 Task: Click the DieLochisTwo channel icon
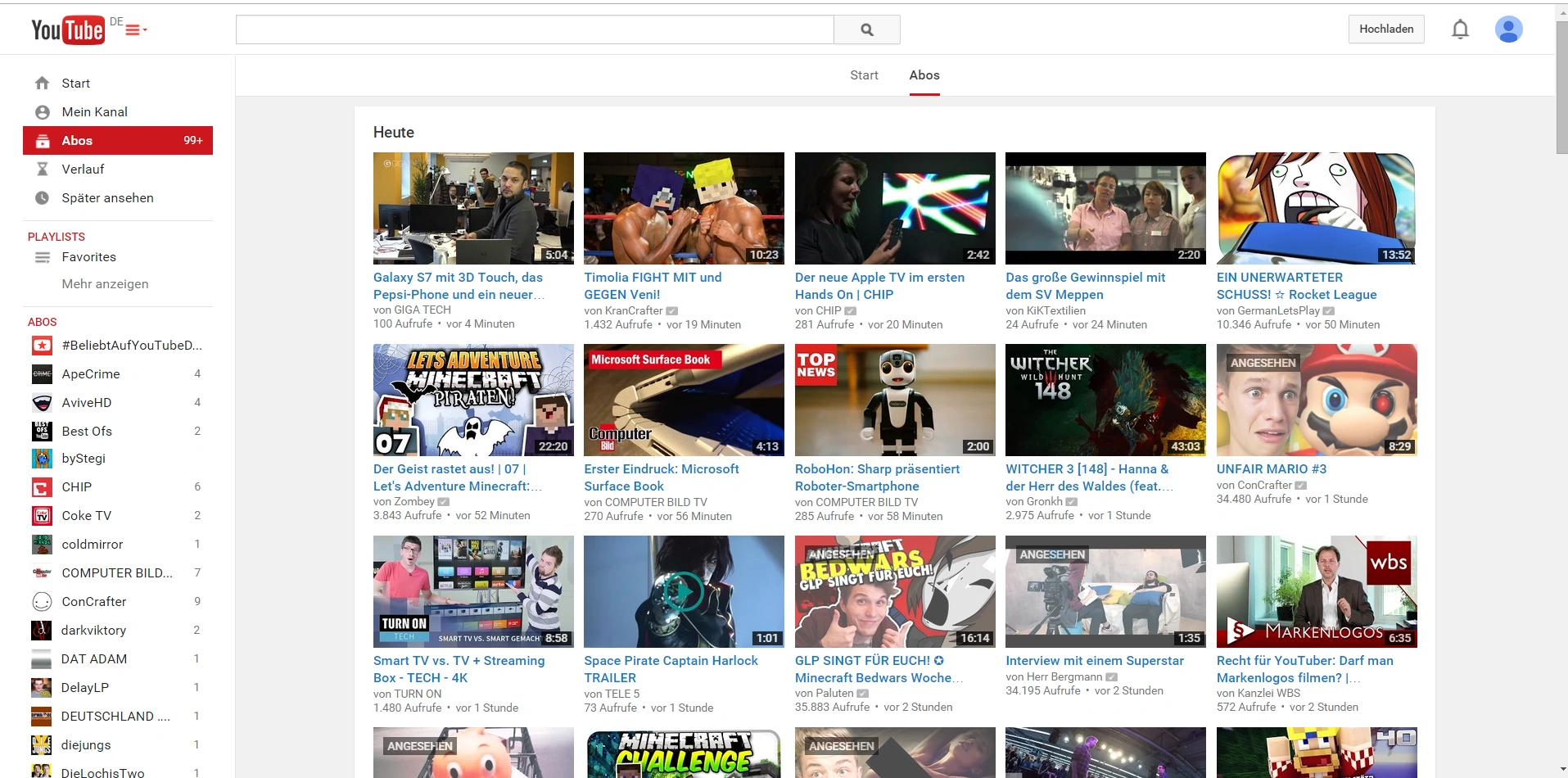pos(42,771)
